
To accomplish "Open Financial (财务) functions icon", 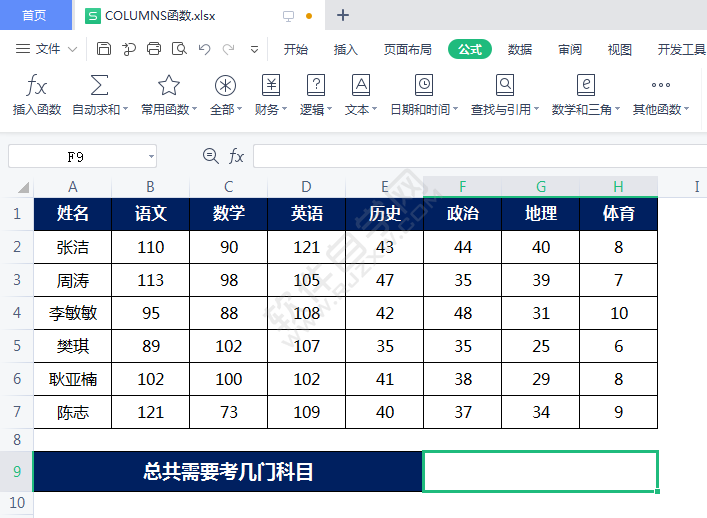I will tap(271, 85).
